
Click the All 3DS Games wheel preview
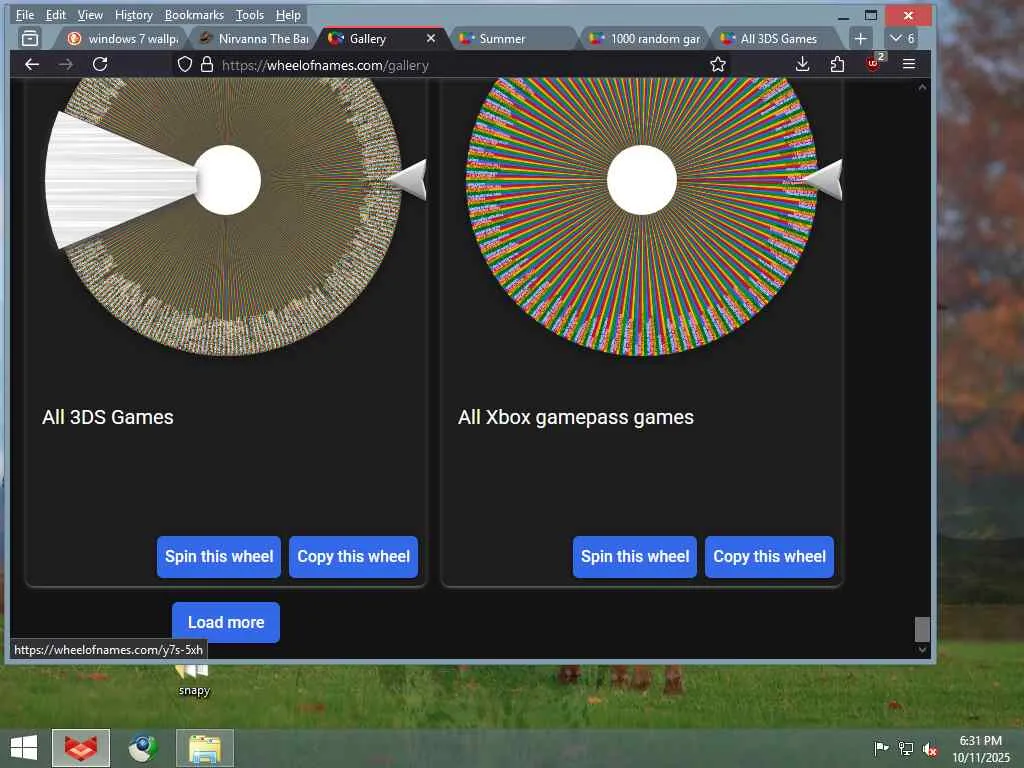point(227,216)
